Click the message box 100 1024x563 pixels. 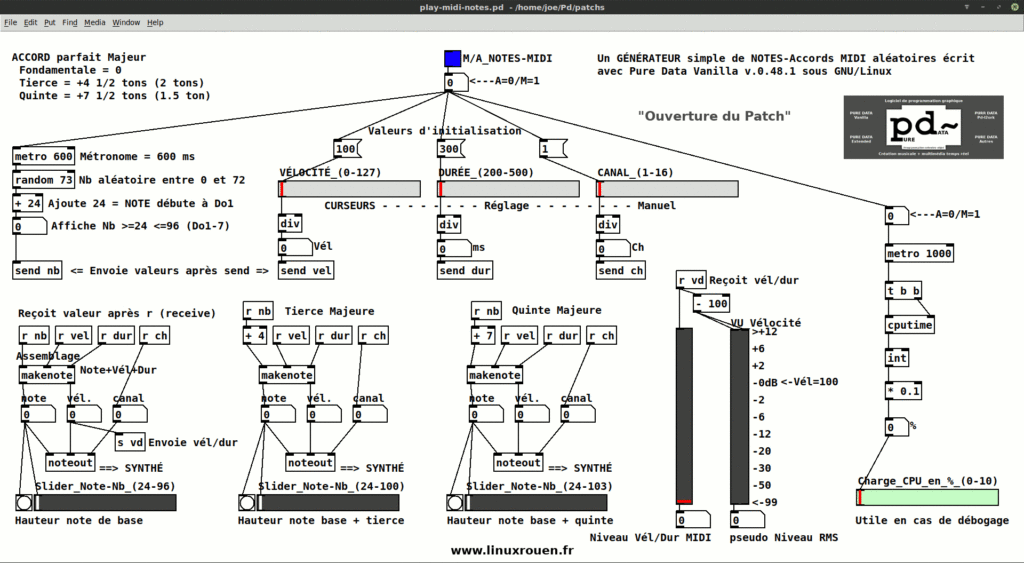coord(347,149)
